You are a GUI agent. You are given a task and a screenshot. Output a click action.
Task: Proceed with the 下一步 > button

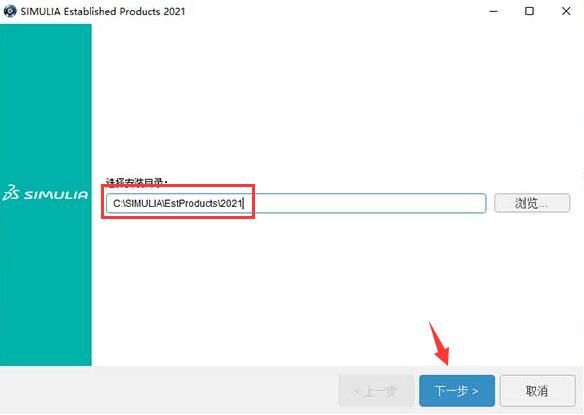pyautogui.click(x=457, y=391)
